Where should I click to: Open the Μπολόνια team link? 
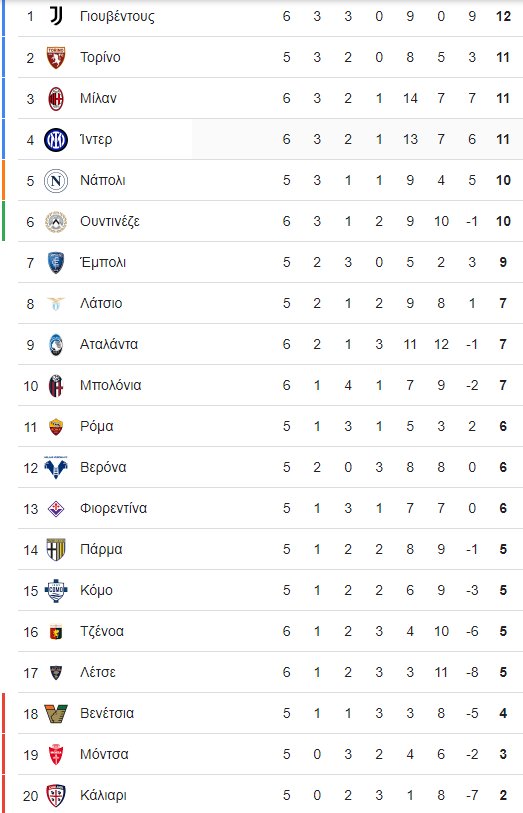click(110, 385)
